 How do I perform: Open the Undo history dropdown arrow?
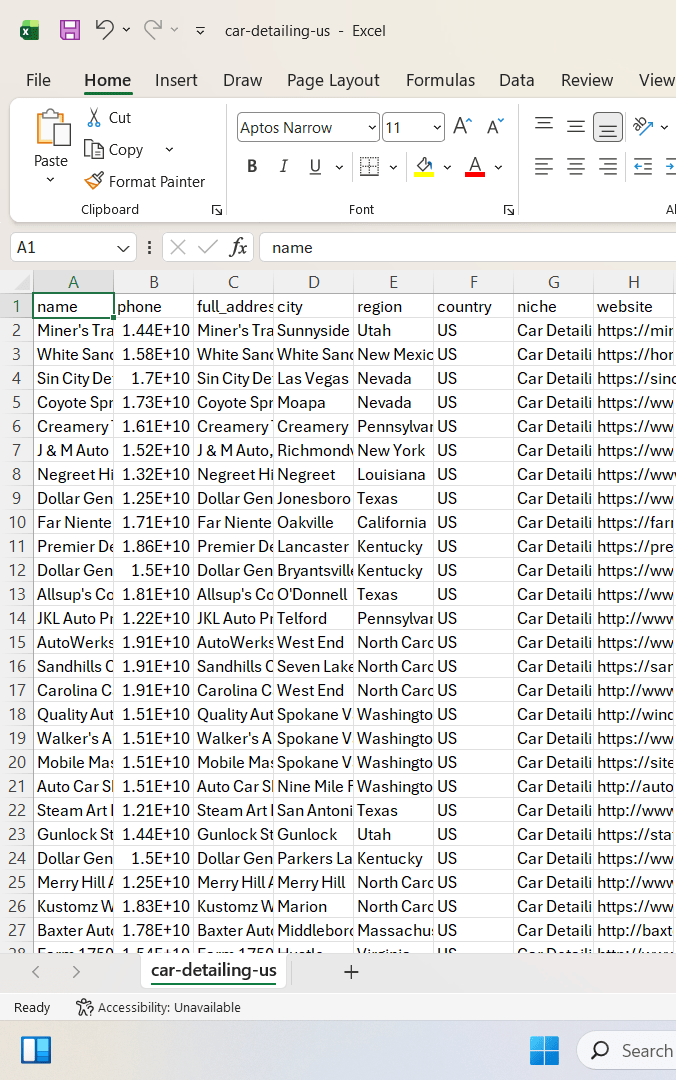click(126, 30)
